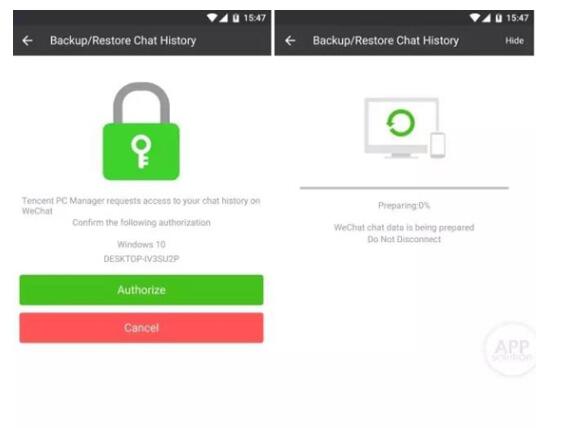
Task: Tap Wi-Fi signal icon in left status bar
Action: [212, 18]
